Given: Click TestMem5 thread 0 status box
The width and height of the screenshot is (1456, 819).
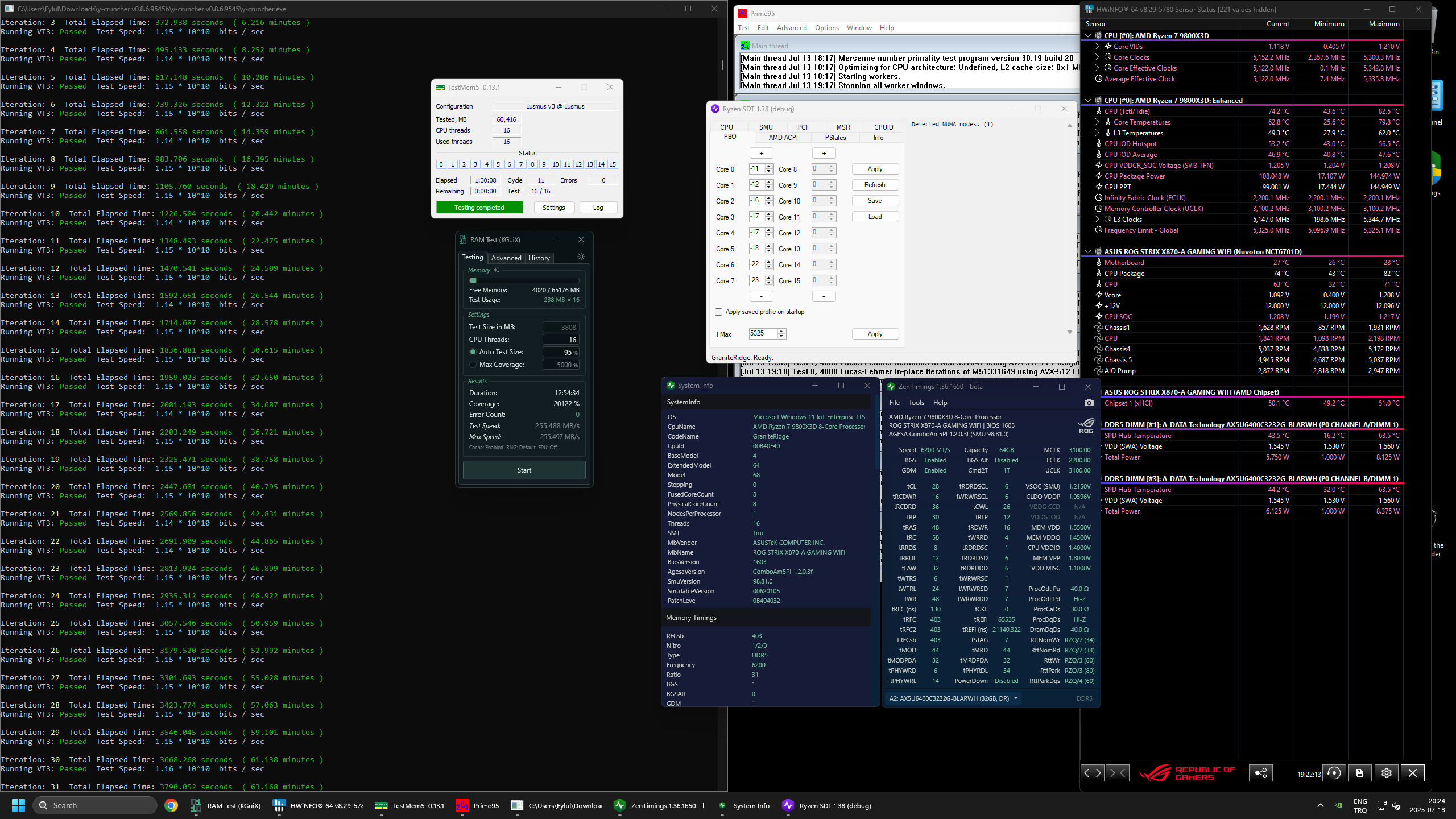Looking at the screenshot, I should pyautogui.click(x=441, y=164).
